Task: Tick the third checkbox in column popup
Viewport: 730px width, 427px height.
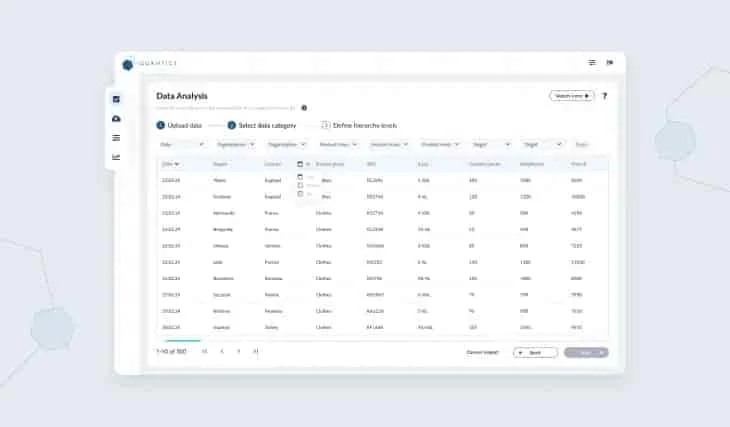Action: coord(300,193)
